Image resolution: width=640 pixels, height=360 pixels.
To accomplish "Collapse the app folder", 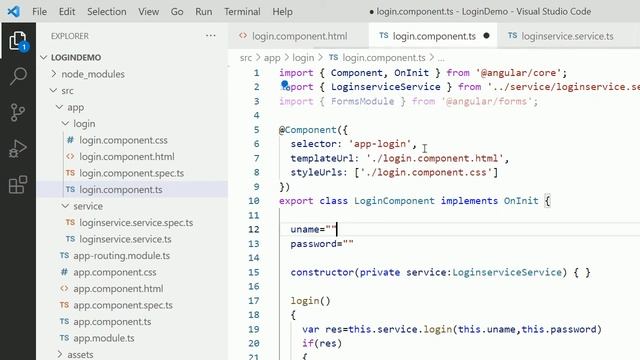I will click(x=76, y=107).
